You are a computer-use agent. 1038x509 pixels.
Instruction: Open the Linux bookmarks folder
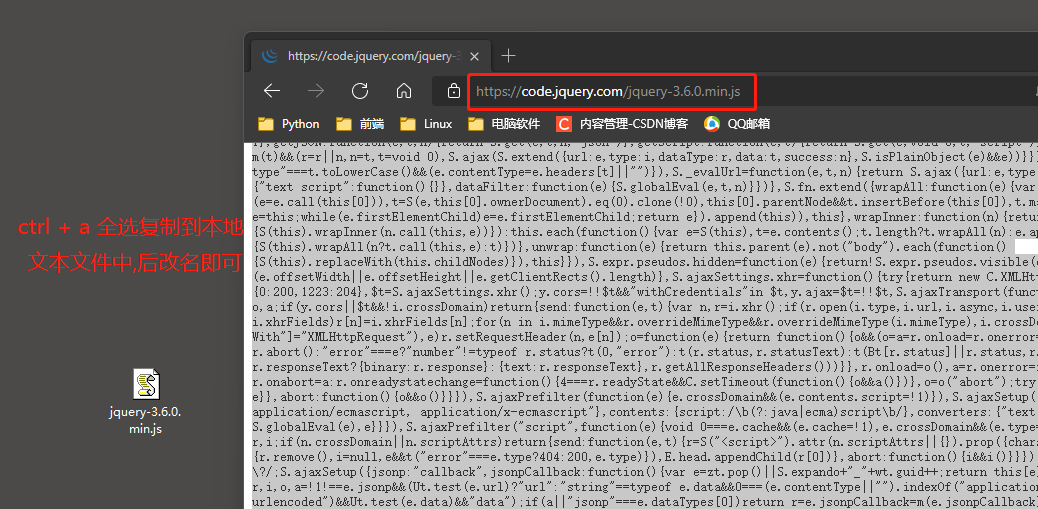click(x=428, y=124)
